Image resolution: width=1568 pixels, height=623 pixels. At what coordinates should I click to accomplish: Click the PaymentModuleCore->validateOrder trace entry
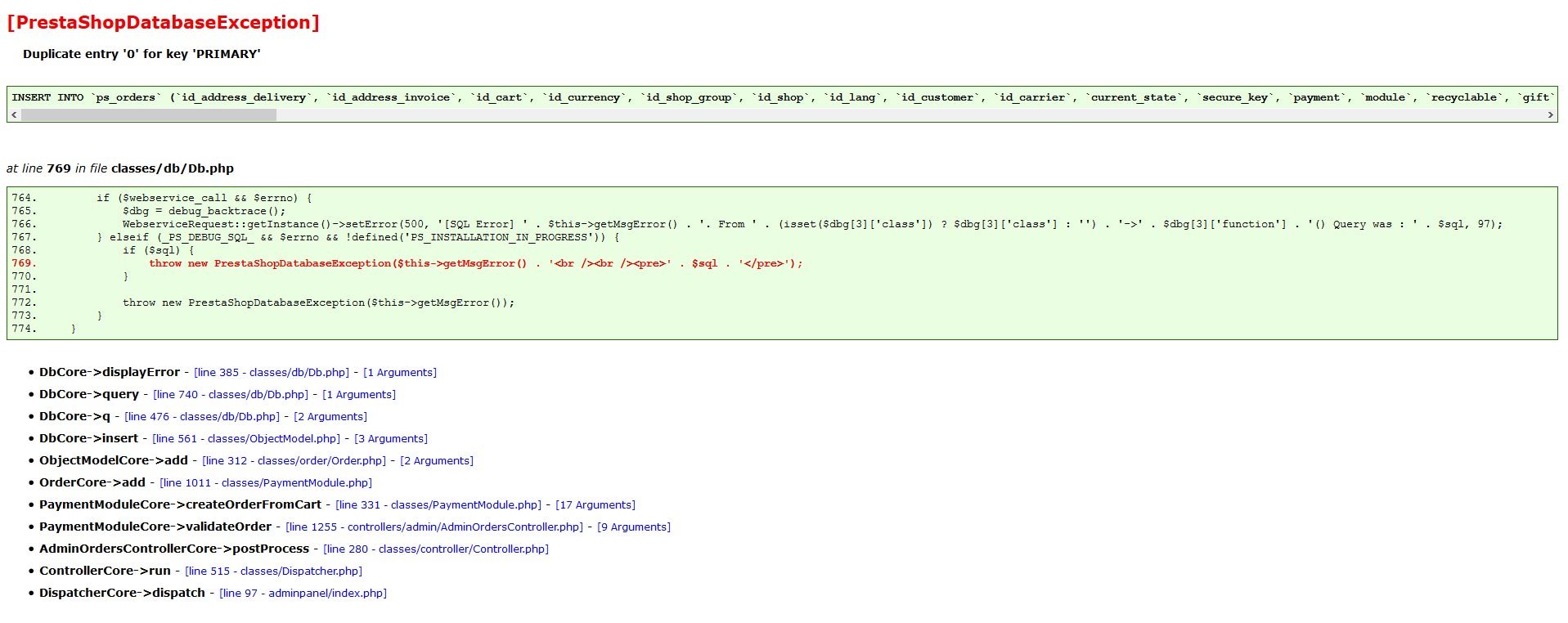click(155, 527)
